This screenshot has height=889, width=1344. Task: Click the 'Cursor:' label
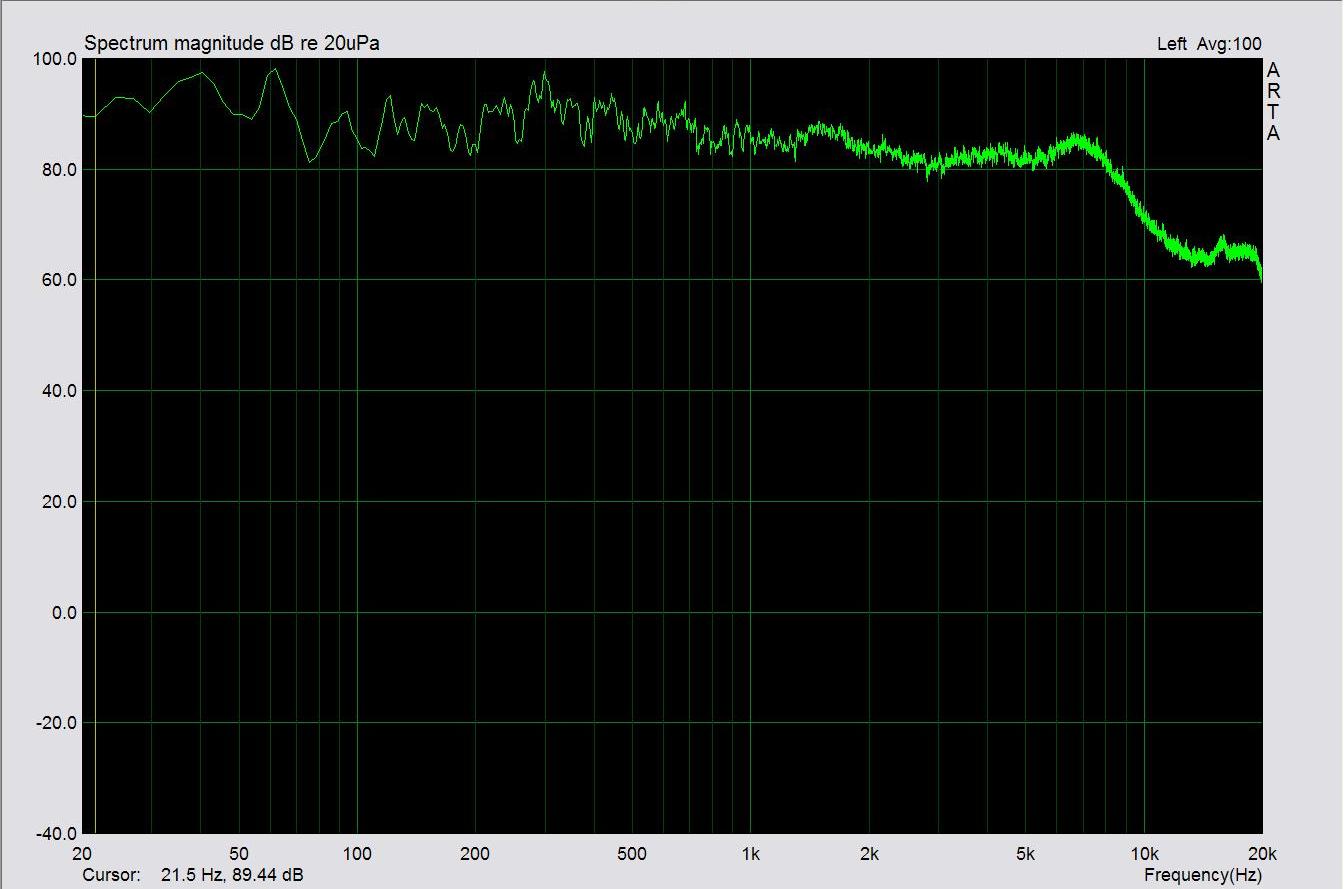[111, 875]
